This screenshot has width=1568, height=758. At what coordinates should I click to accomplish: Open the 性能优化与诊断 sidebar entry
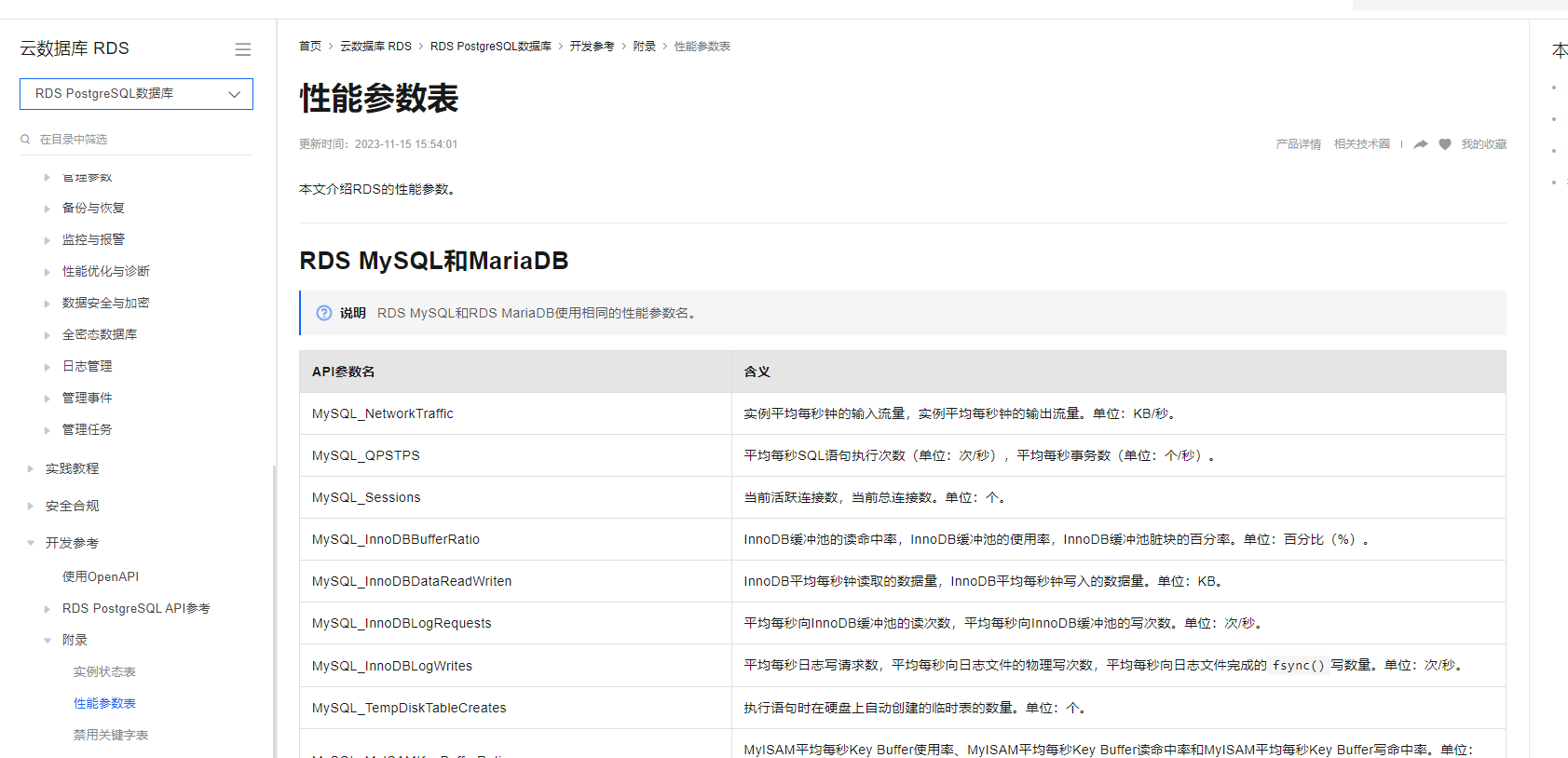pos(106,272)
